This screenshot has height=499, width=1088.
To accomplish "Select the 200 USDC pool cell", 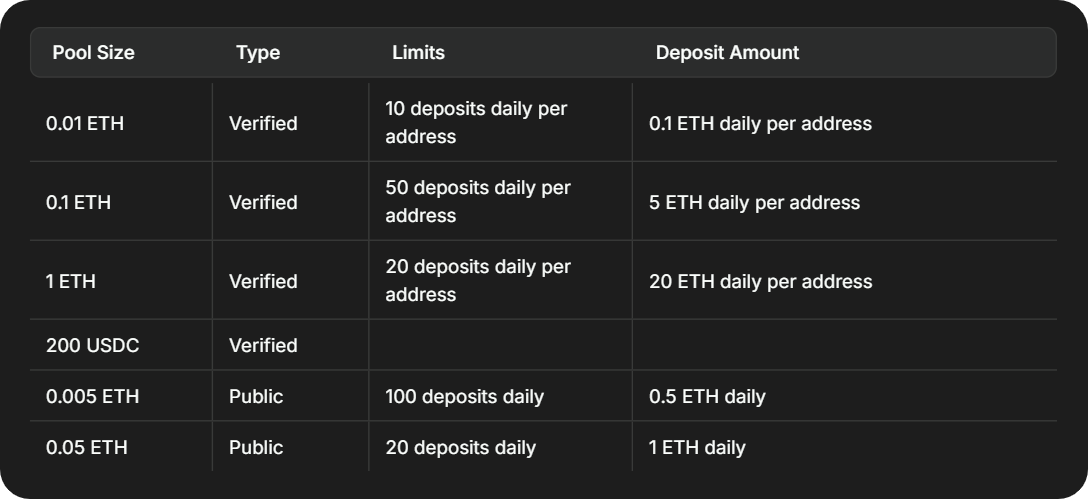I will (93, 345).
